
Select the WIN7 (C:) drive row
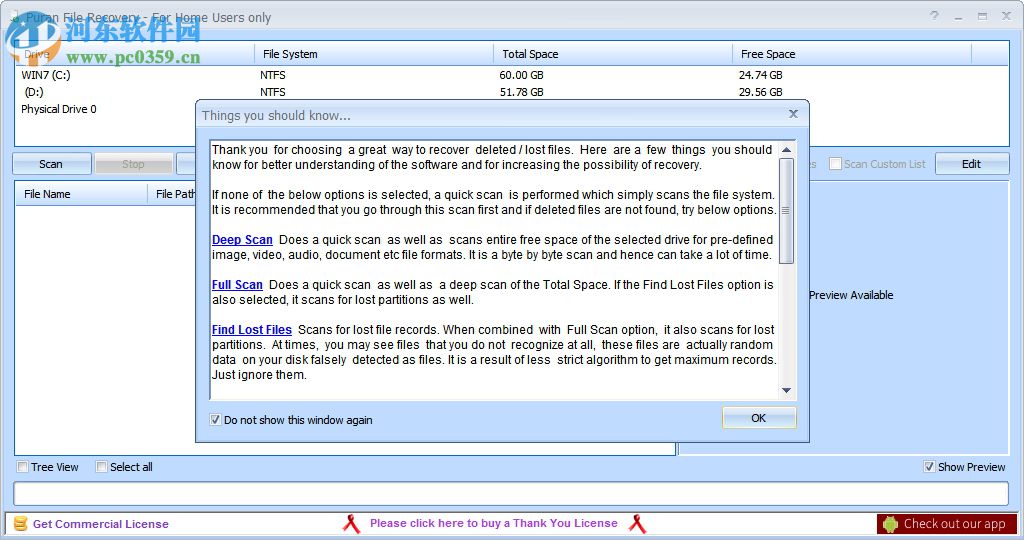(x=512, y=75)
